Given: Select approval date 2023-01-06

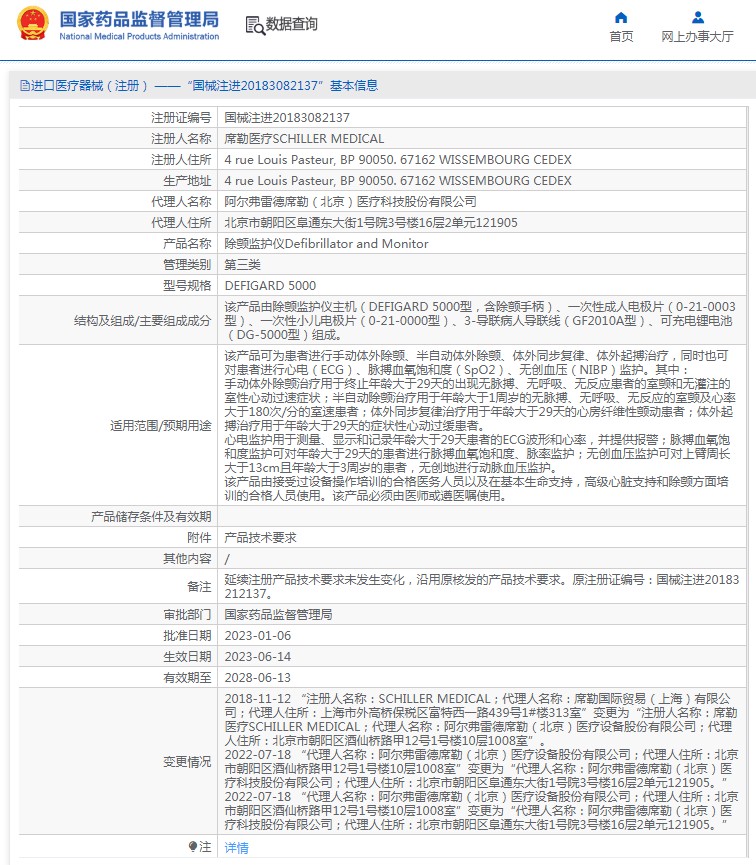Looking at the screenshot, I should click(x=258, y=636).
